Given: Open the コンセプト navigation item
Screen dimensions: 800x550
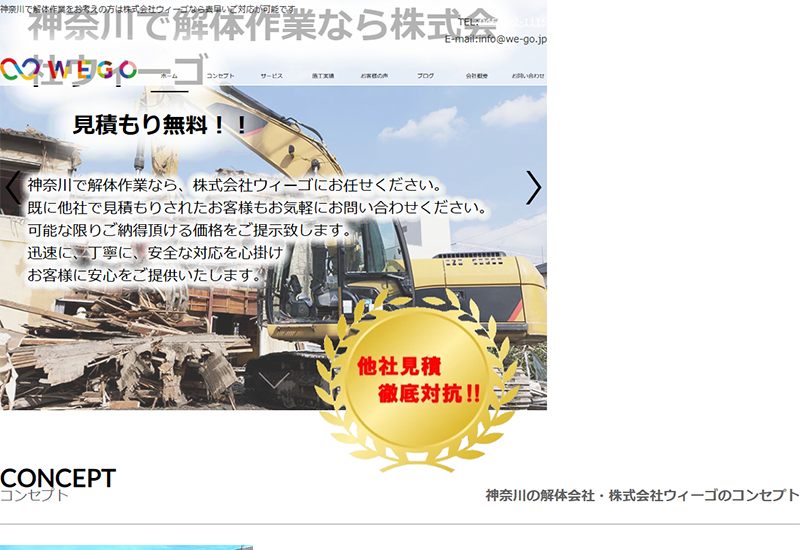Looking at the screenshot, I should pos(220,76).
